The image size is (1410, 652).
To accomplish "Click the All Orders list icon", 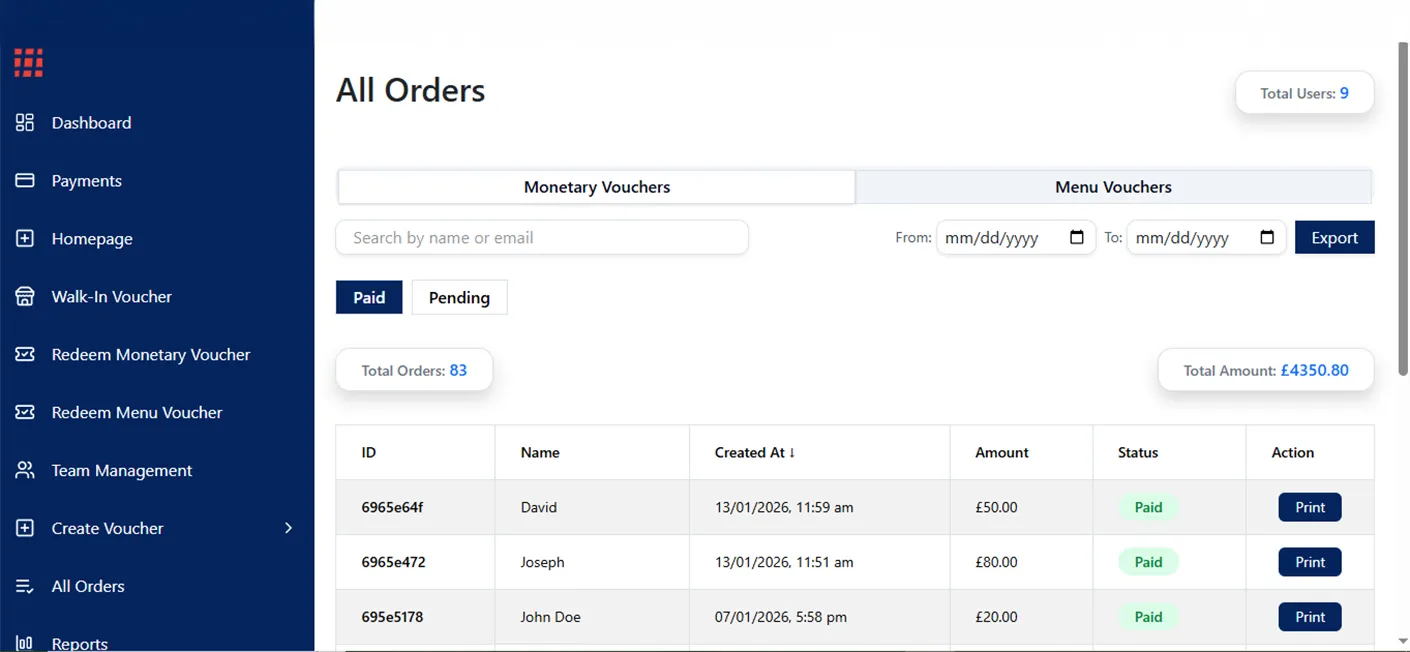I will [25, 587].
